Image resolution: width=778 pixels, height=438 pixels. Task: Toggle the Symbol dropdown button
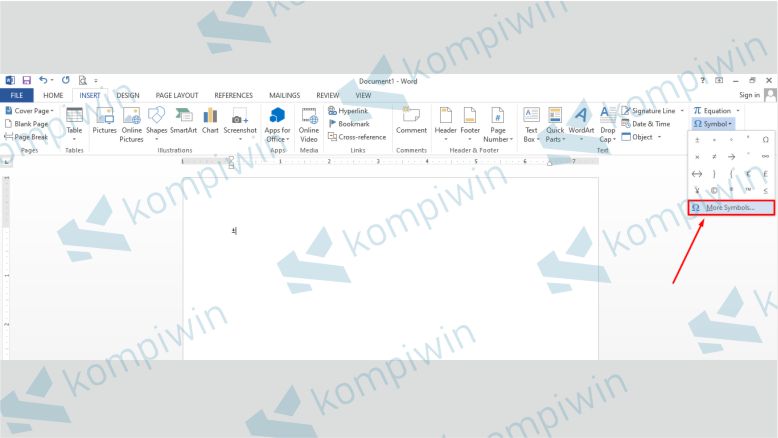(x=713, y=124)
